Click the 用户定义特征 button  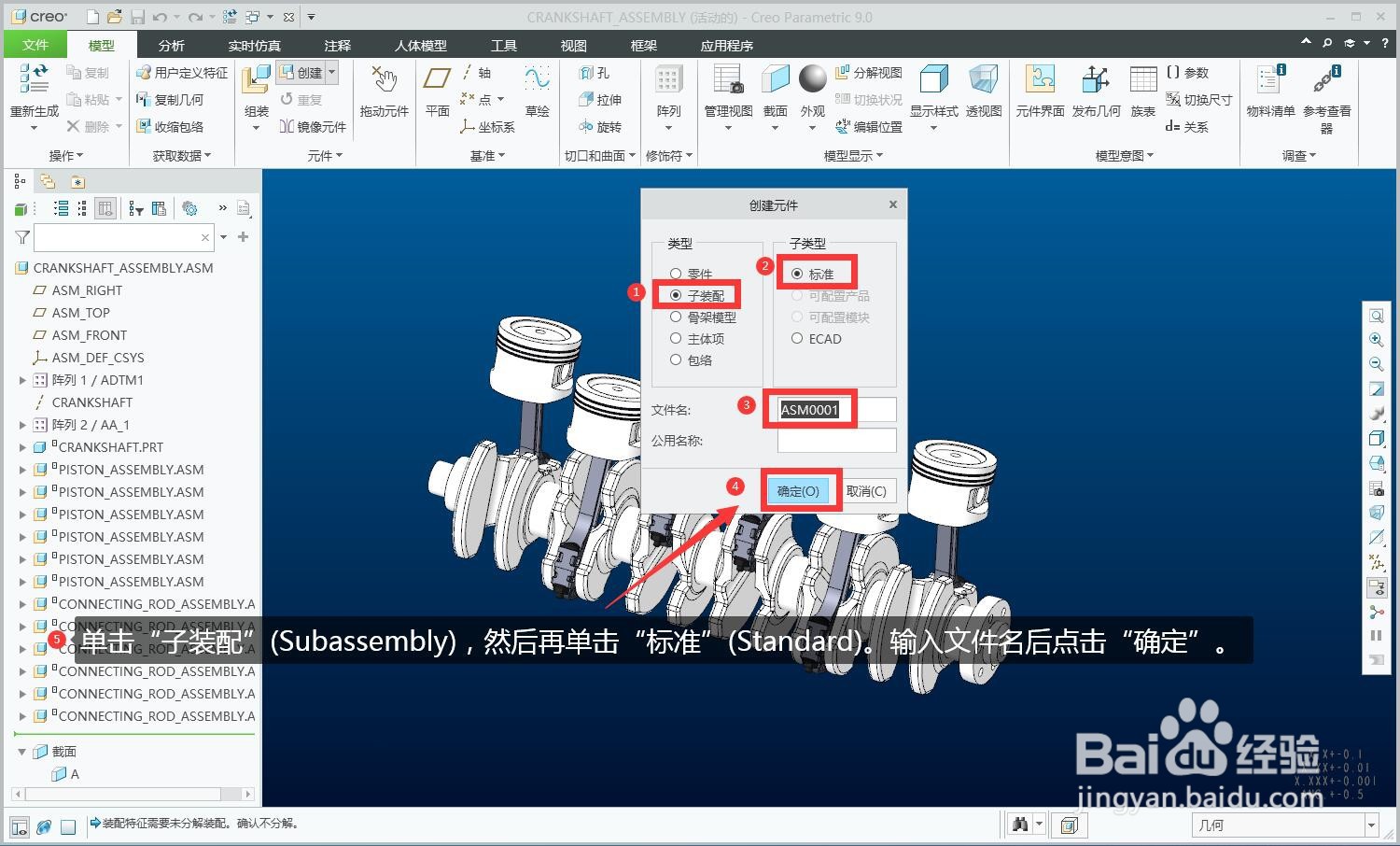tap(182, 72)
